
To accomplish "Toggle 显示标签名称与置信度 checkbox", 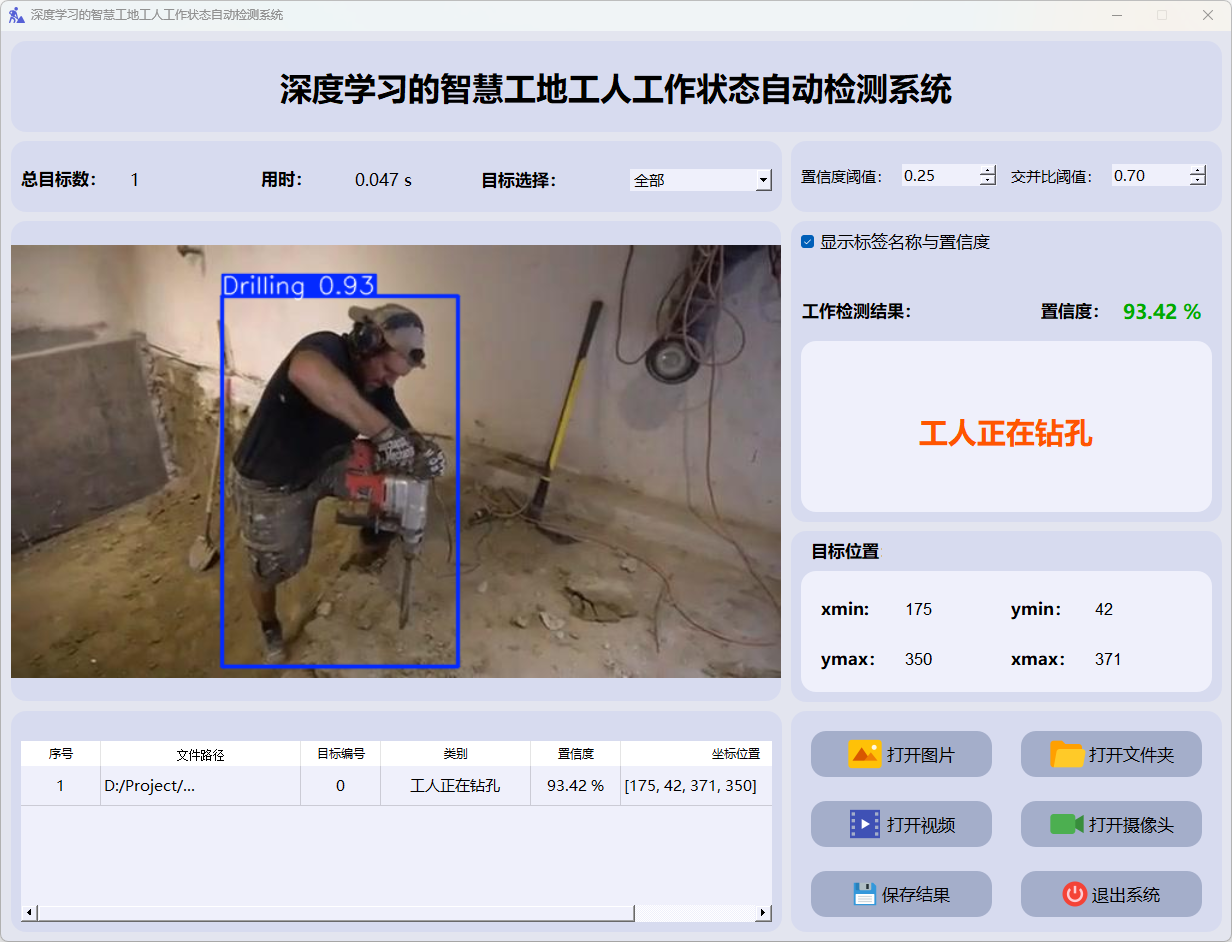I will [x=808, y=242].
